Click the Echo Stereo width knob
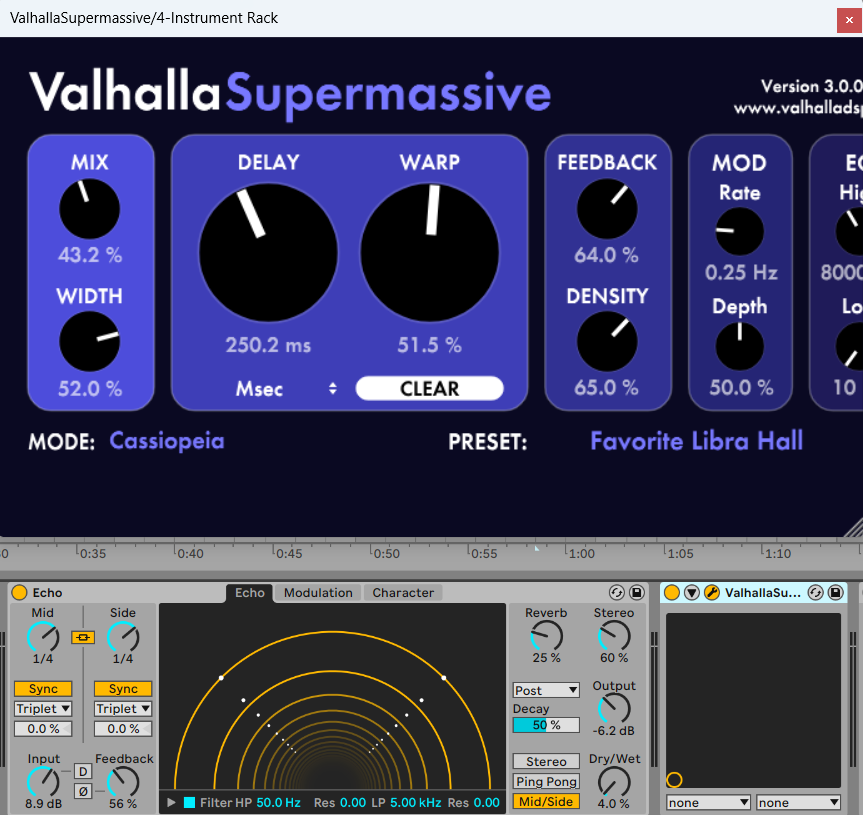 (x=614, y=637)
